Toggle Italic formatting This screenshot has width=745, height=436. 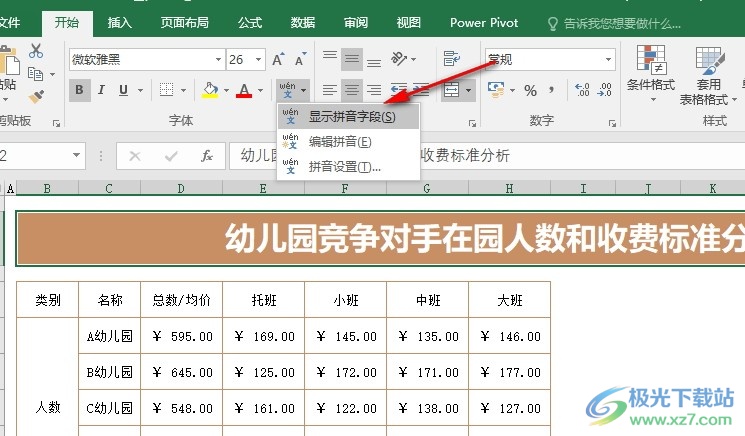pyautogui.click(x=101, y=90)
